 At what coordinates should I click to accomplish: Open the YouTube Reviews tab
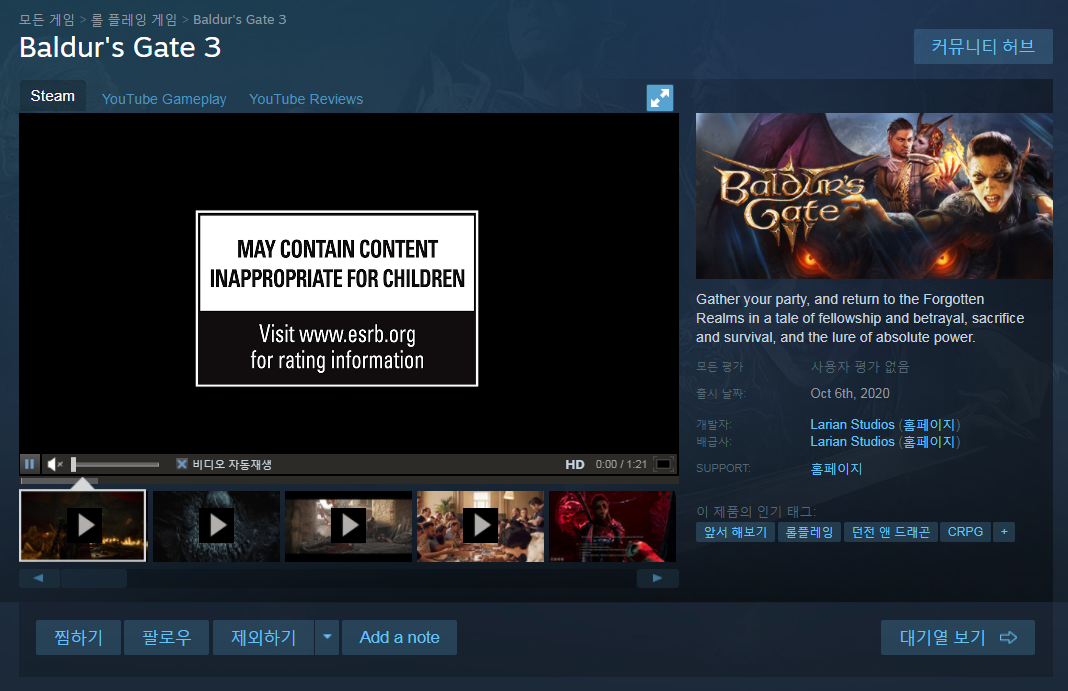[306, 99]
